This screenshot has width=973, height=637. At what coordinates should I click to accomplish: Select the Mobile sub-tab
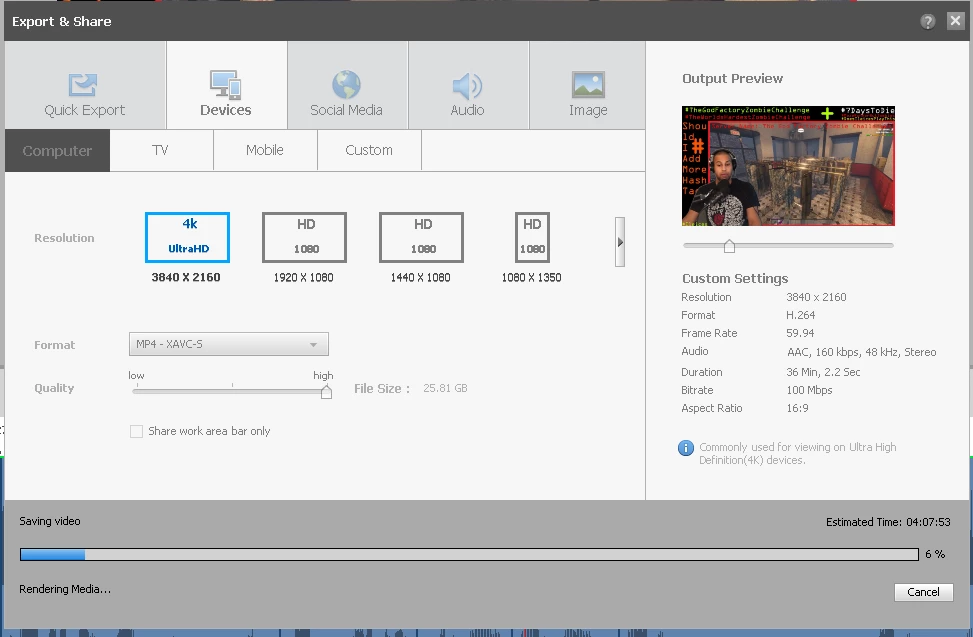click(265, 150)
